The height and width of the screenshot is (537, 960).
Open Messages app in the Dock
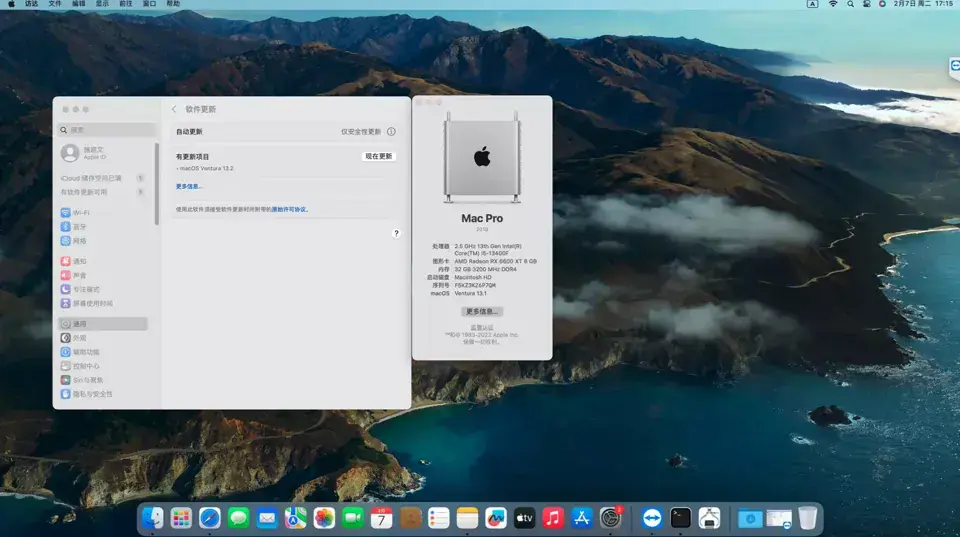tap(238, 518)
